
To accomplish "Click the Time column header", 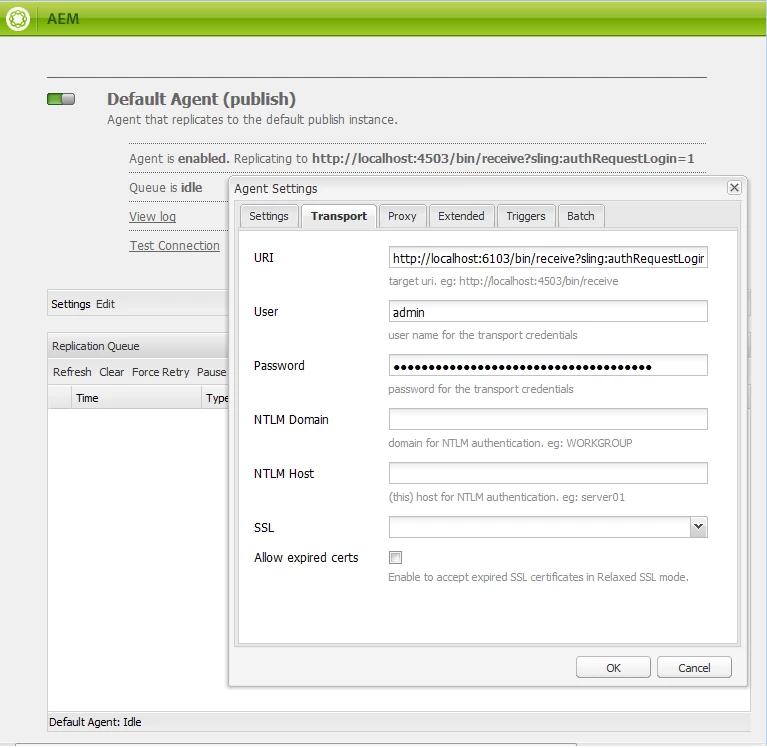I will (x=136, y=398).
